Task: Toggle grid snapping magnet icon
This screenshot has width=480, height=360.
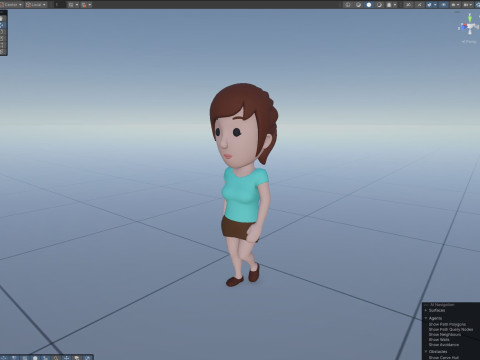Action: pyautogui.click(x=84, y=5)
